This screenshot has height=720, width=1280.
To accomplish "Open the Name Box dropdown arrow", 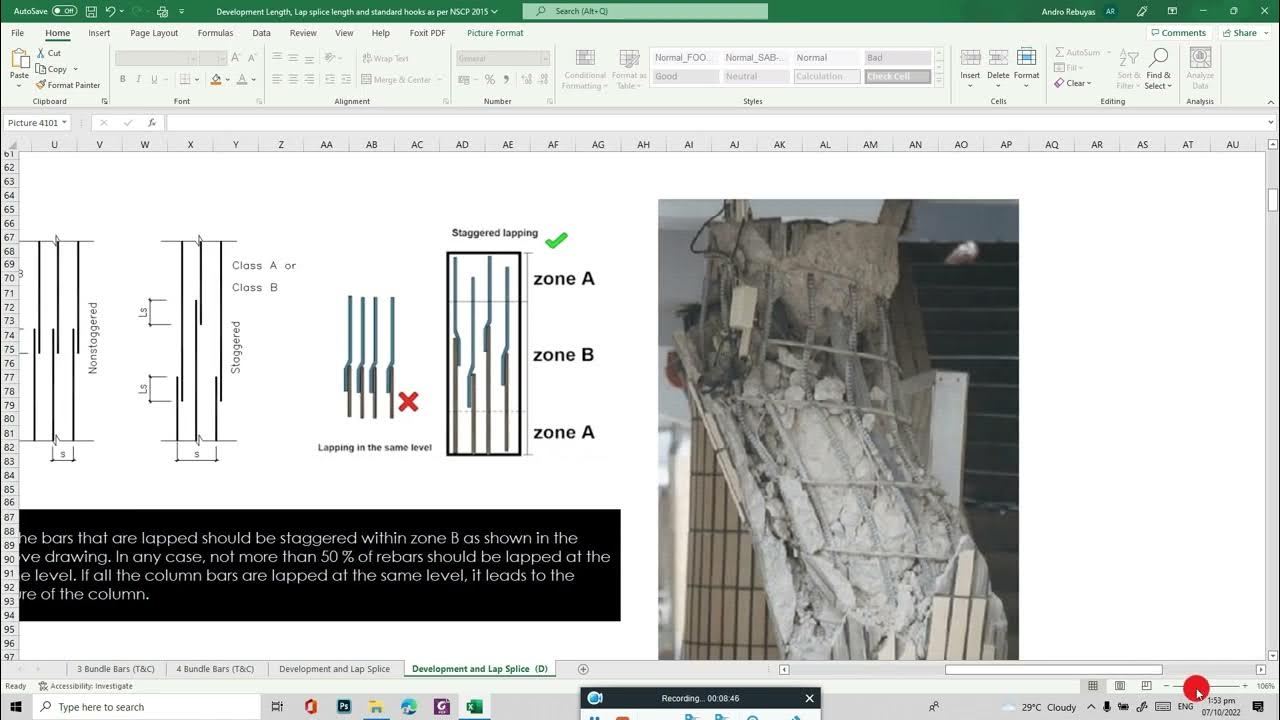I will click(x=64, y=123).
